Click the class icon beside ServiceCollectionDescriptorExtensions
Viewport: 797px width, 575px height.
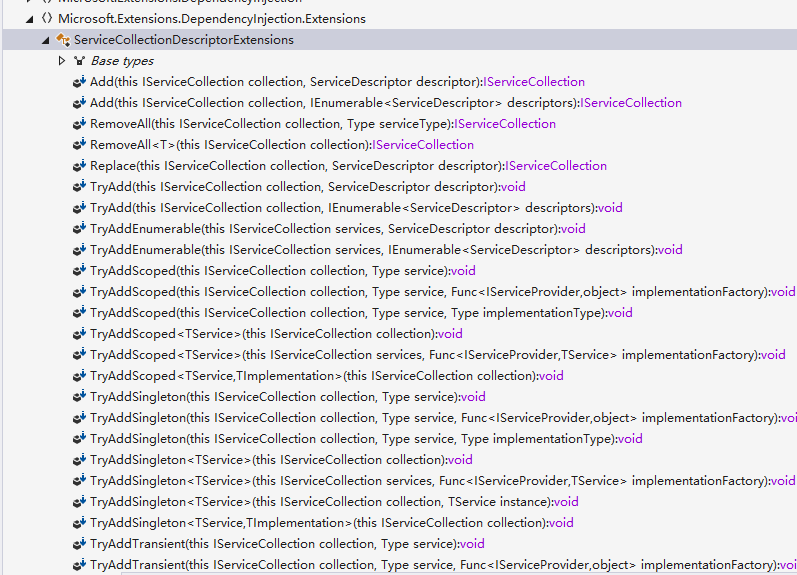click(x=63, y=40)
